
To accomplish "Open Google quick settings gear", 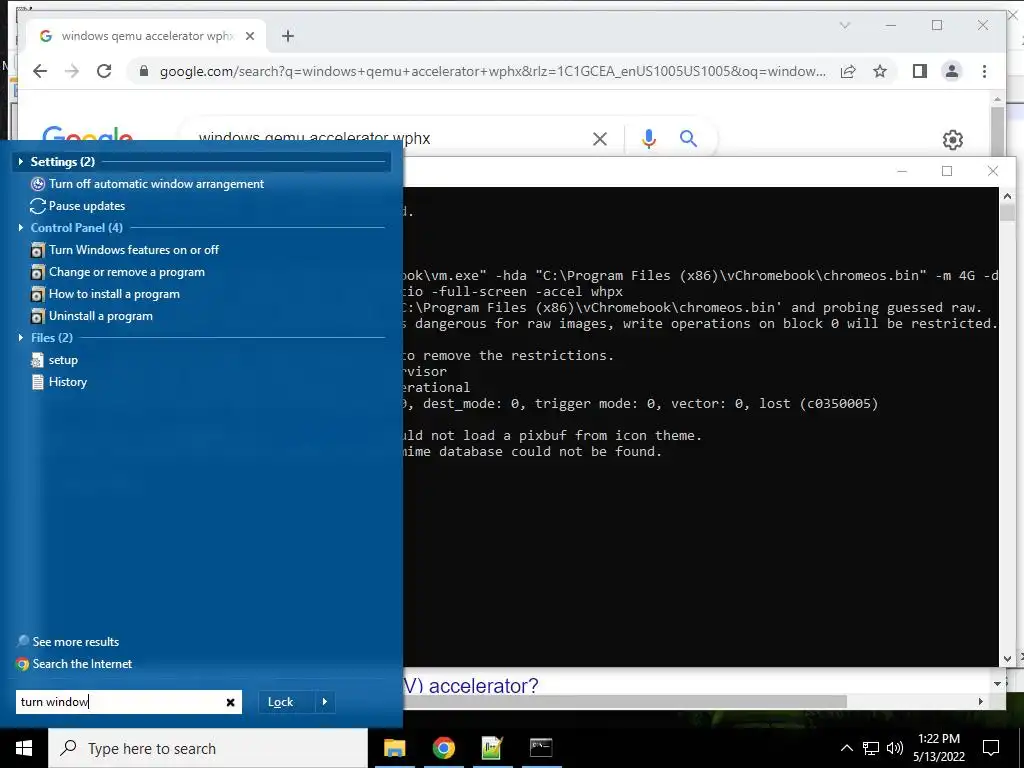I will pyautogui.click(x=953, y=140).
